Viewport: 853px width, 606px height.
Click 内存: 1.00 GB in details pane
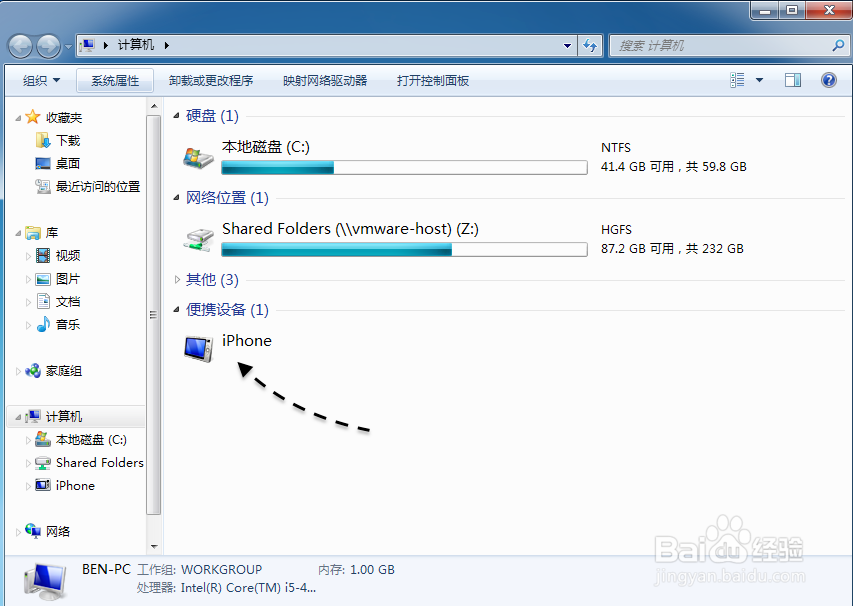(356, 570)
